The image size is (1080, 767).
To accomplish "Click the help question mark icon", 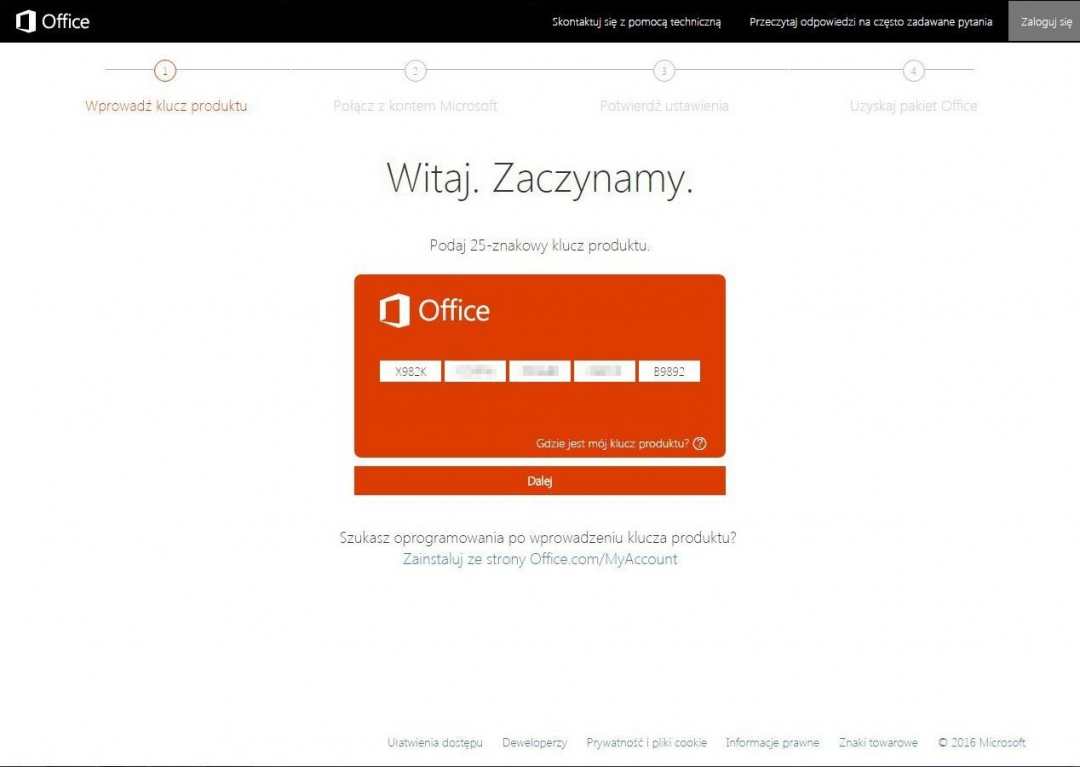I will pyautogui.click(x=699, y=443).
